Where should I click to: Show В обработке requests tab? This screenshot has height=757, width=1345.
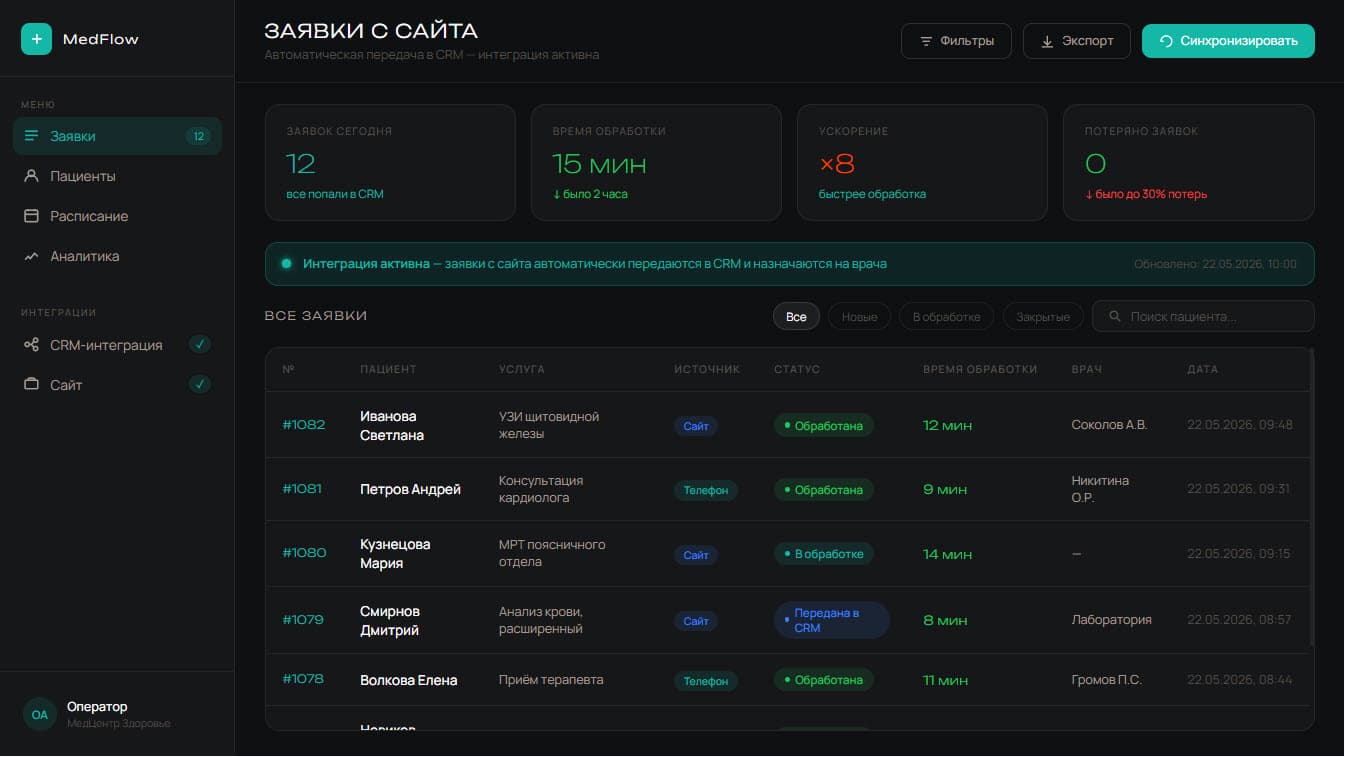946,316
